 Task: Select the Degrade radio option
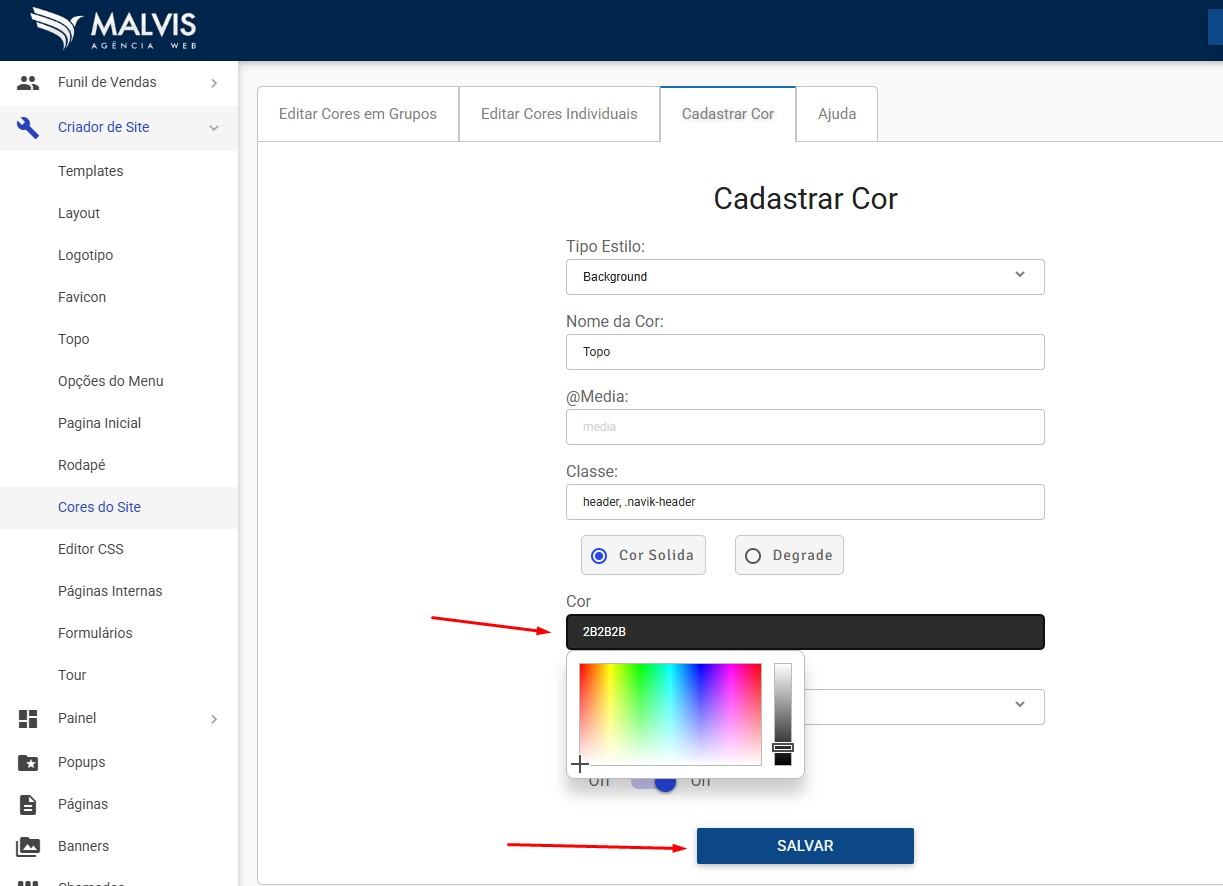pyautogui.click(x=753, y=556)
